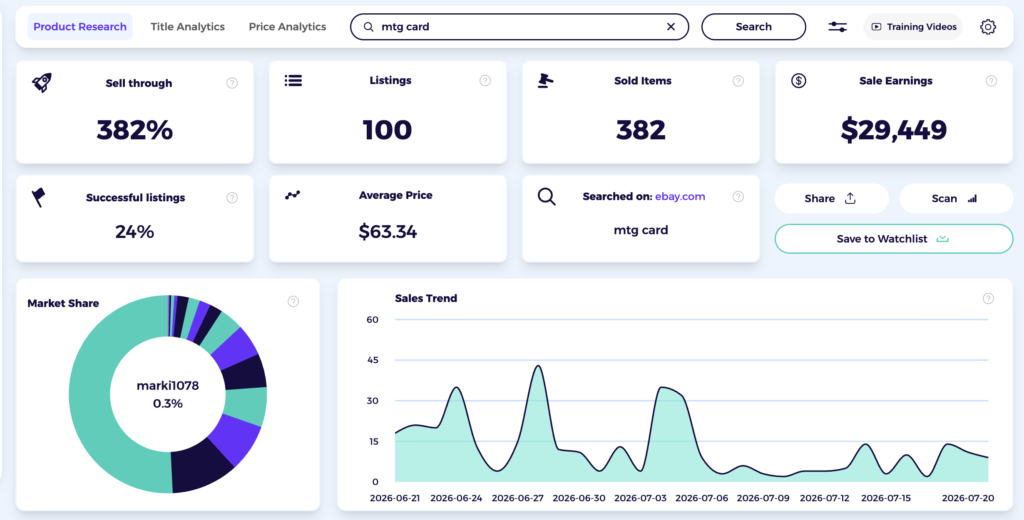Click the Market Share heading
Viewport: 1024px width, 520px height.
coord(63,303)
